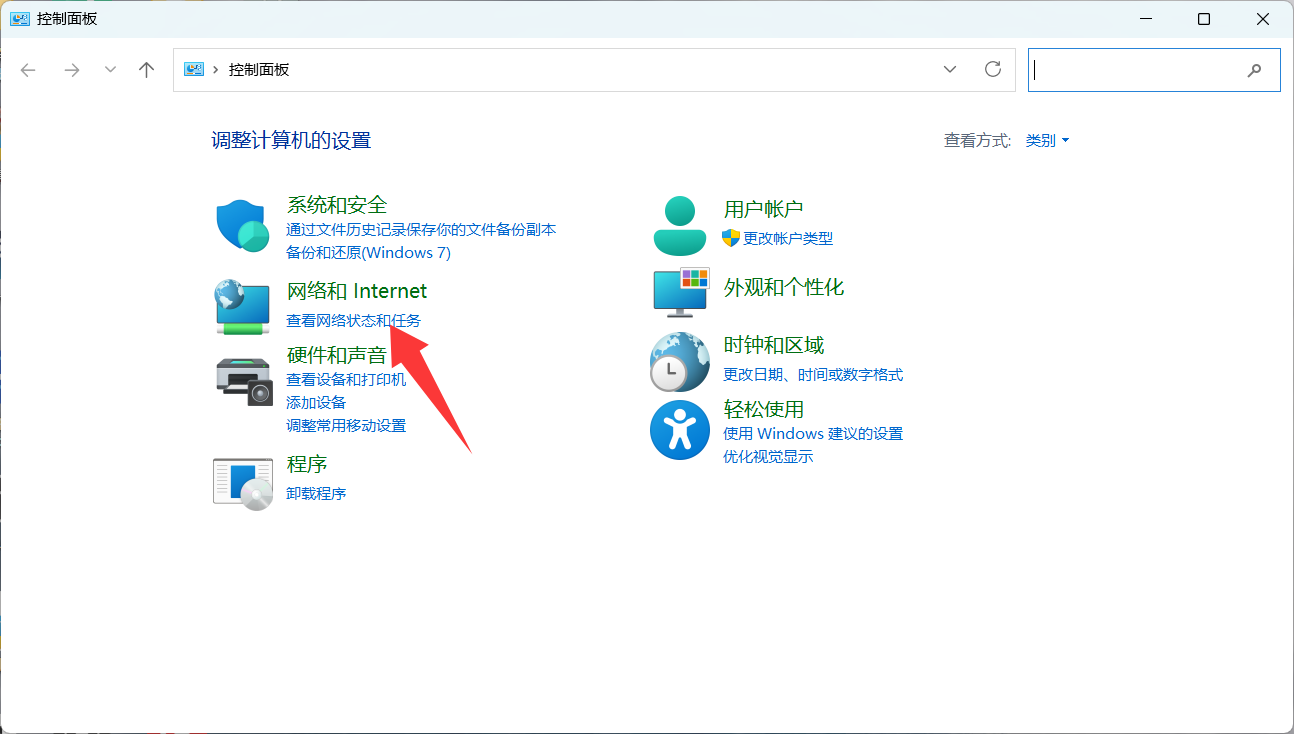Click the navigate up arrow button

pyautogui.click(x=146, y=69)
